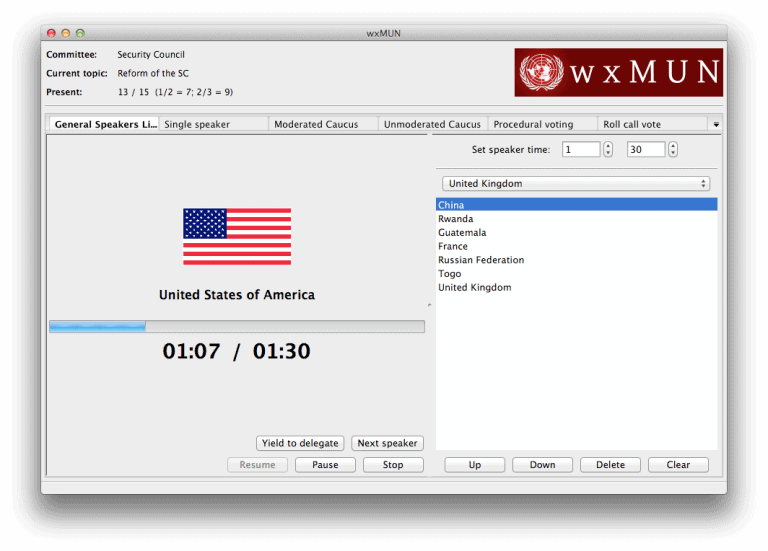Image resolution: width=768 pixels, height=551 pixels.
Task: Pause the speaker timer
Action: (325, 465)
